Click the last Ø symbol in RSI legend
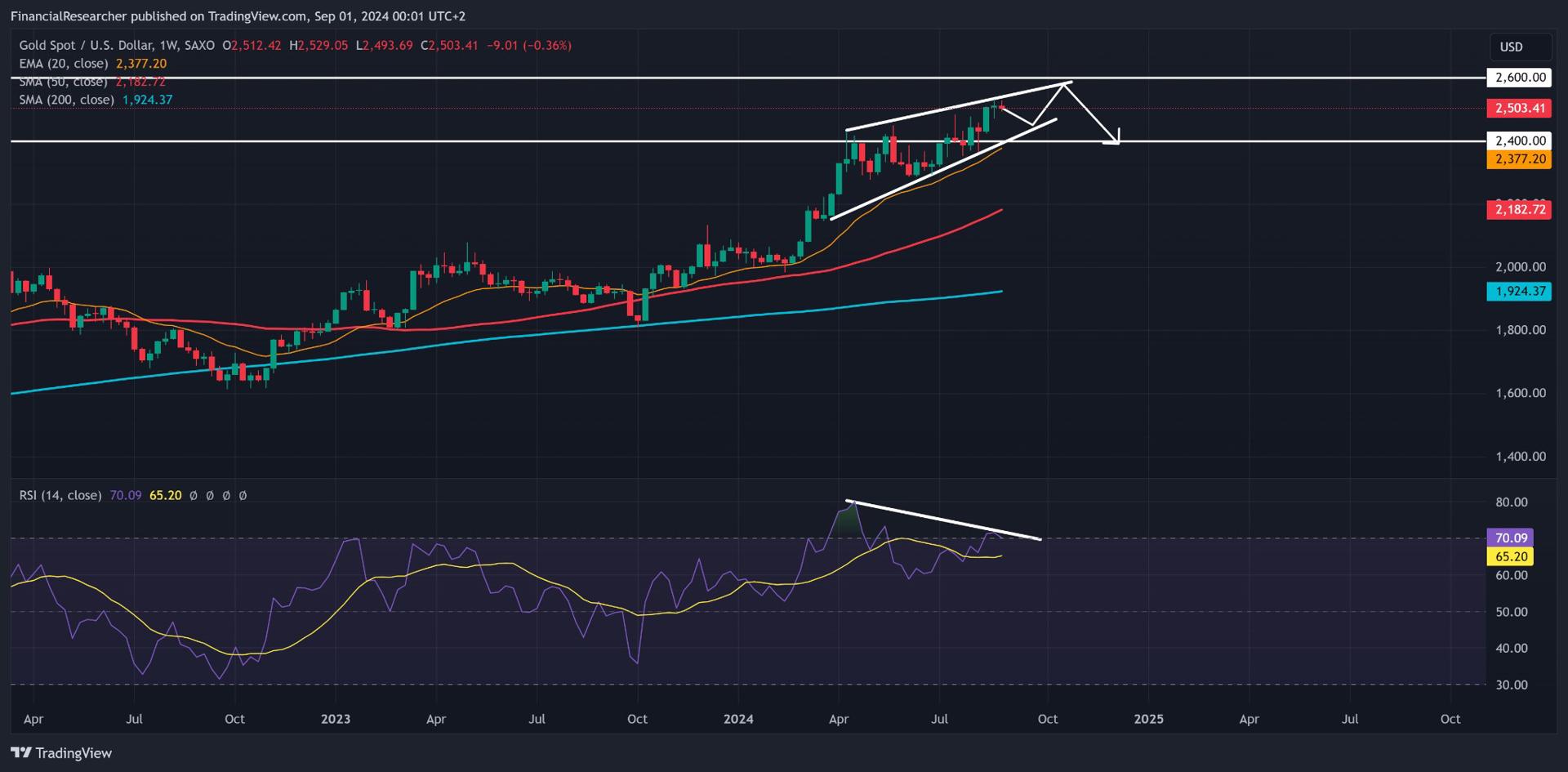 point(243,495)
